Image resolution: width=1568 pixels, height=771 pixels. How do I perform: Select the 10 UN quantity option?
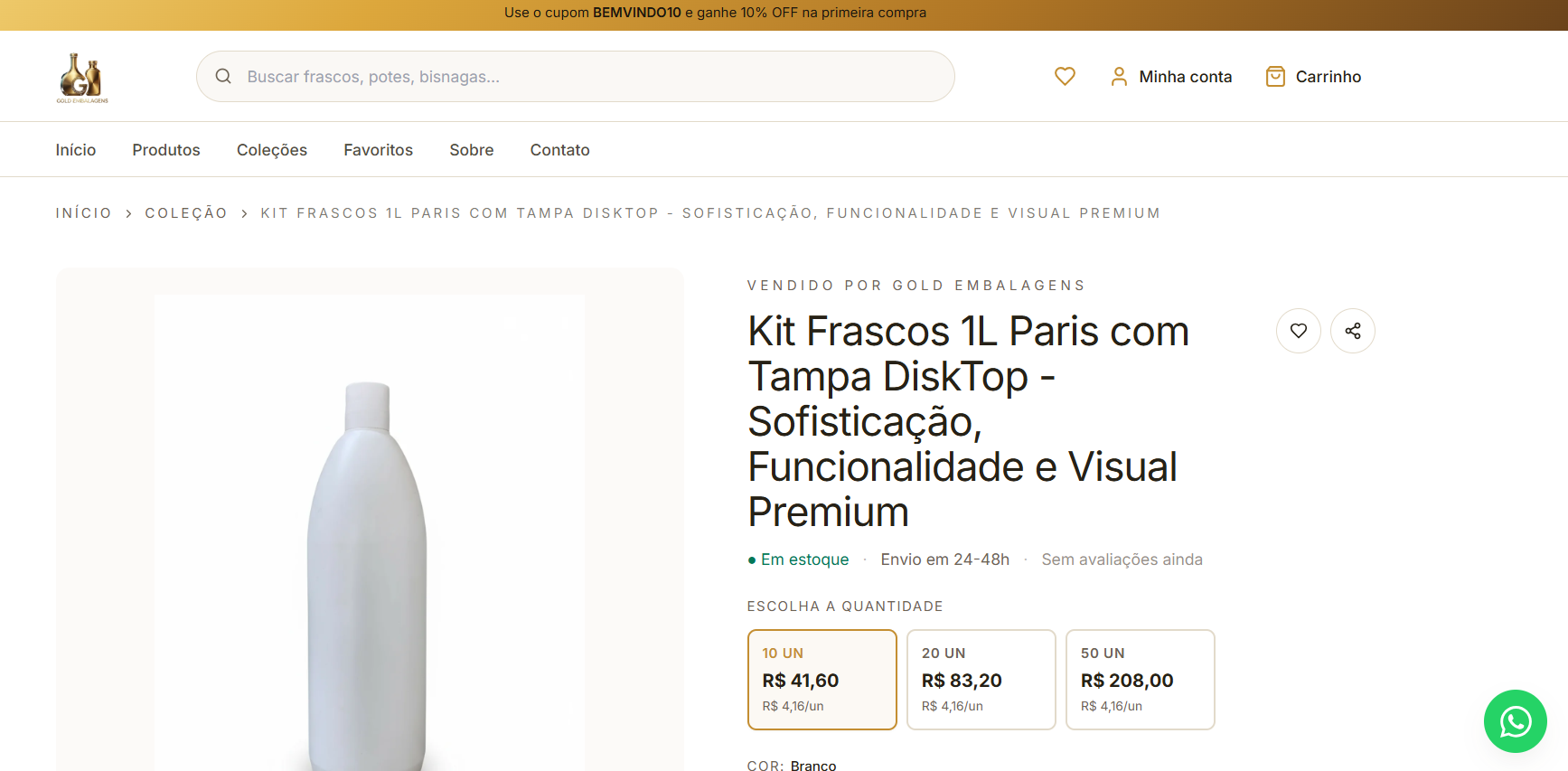[x=822, y=680]
